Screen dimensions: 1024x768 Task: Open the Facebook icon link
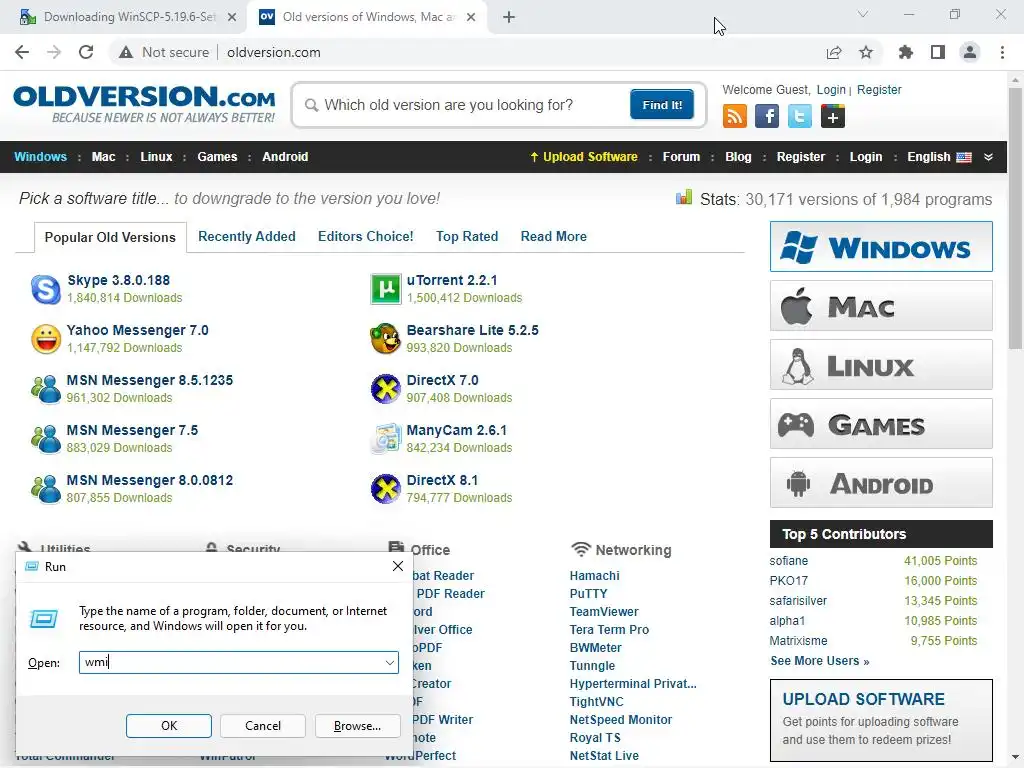[767, 117]
